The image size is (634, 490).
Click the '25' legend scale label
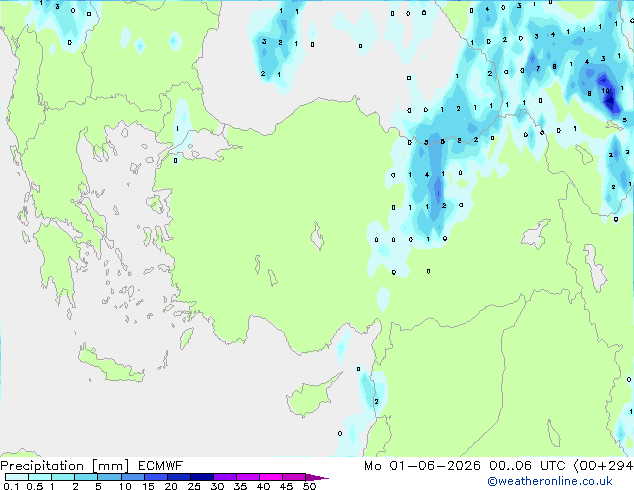(x=194, y=486)
